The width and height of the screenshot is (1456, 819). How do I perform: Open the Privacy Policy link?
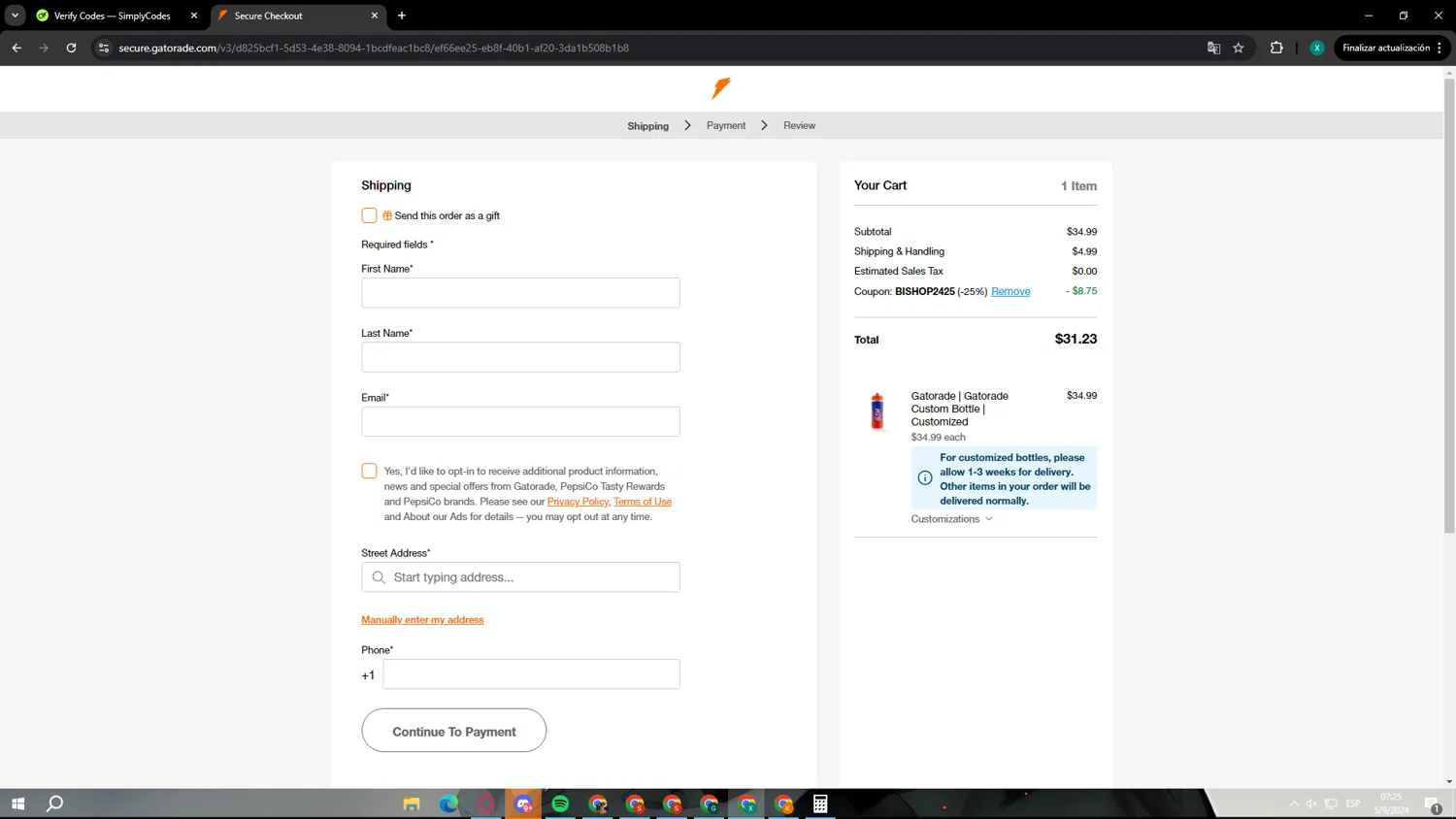(578, 502)
